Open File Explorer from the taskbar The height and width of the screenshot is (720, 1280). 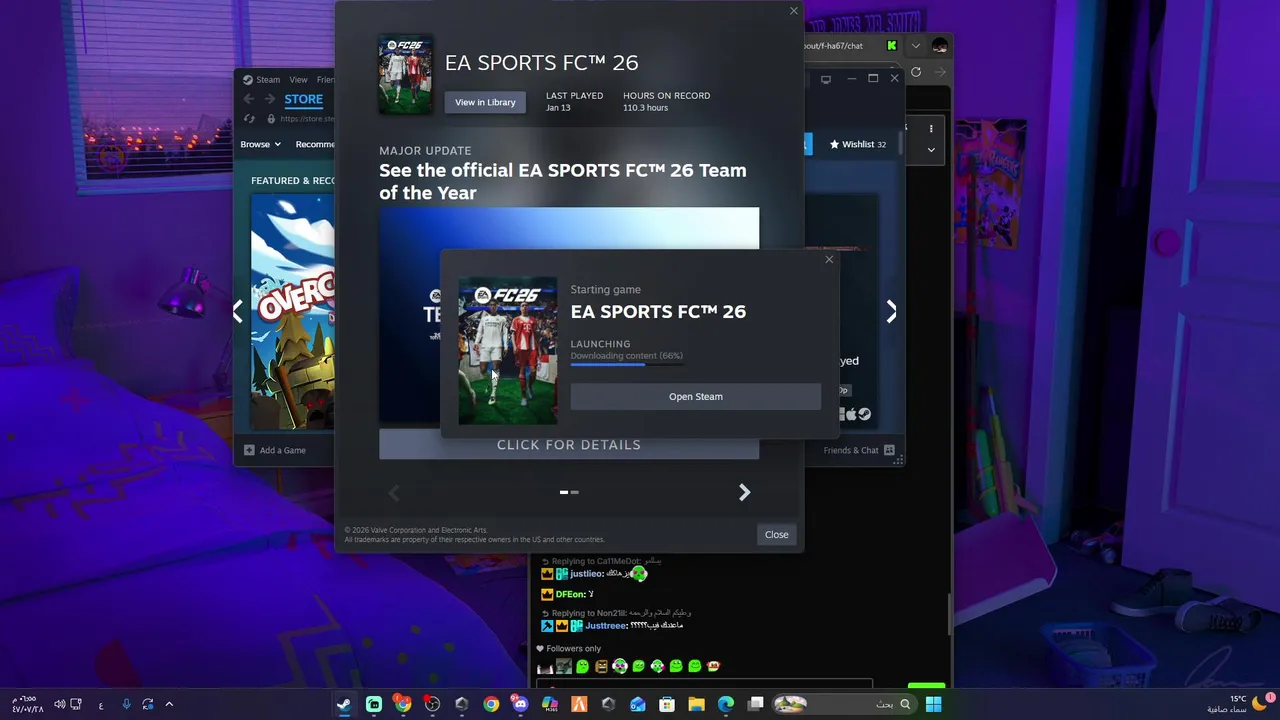(x=696, y=704)
